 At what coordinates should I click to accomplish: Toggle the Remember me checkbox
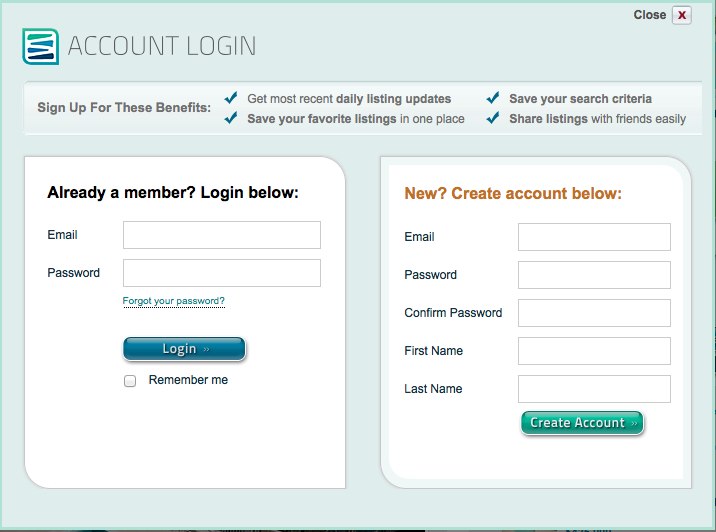click(130, 381)
